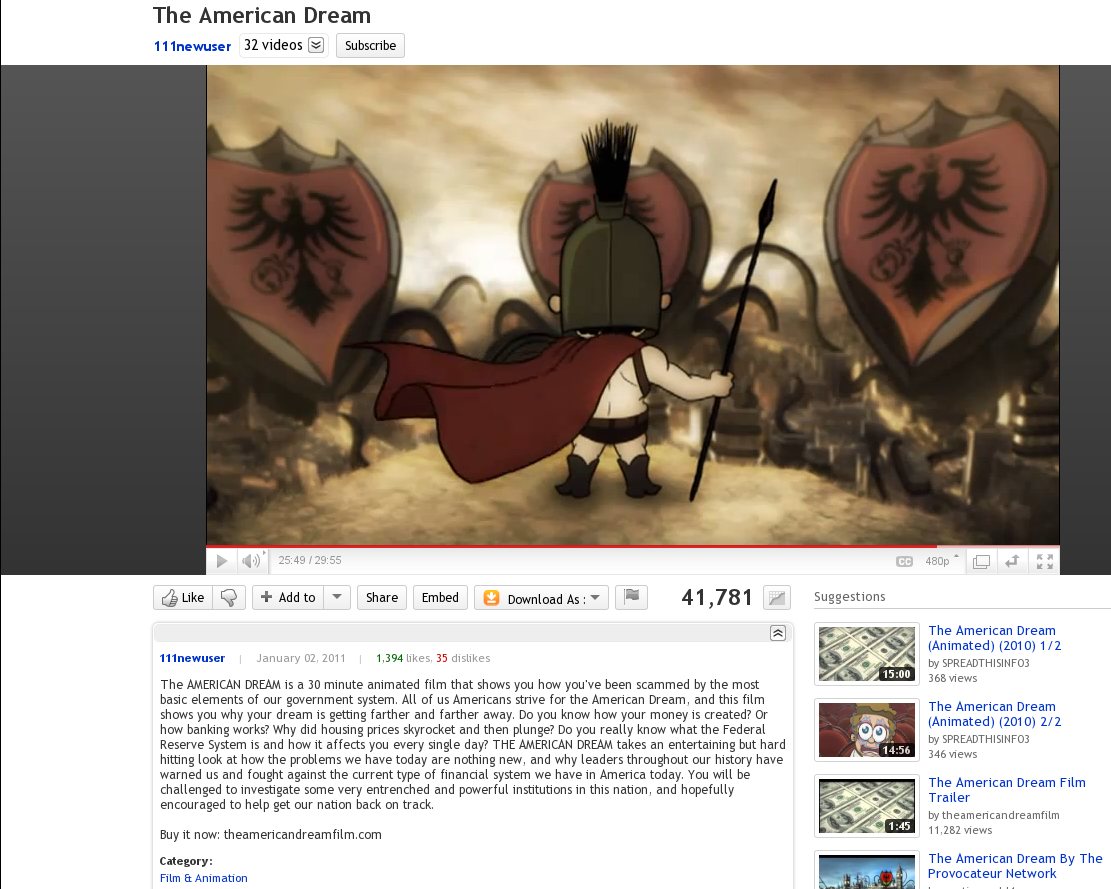Click the thumbs-down dislike button
Viewport: 1111px width, 889px height.
(x=229, y=598)
